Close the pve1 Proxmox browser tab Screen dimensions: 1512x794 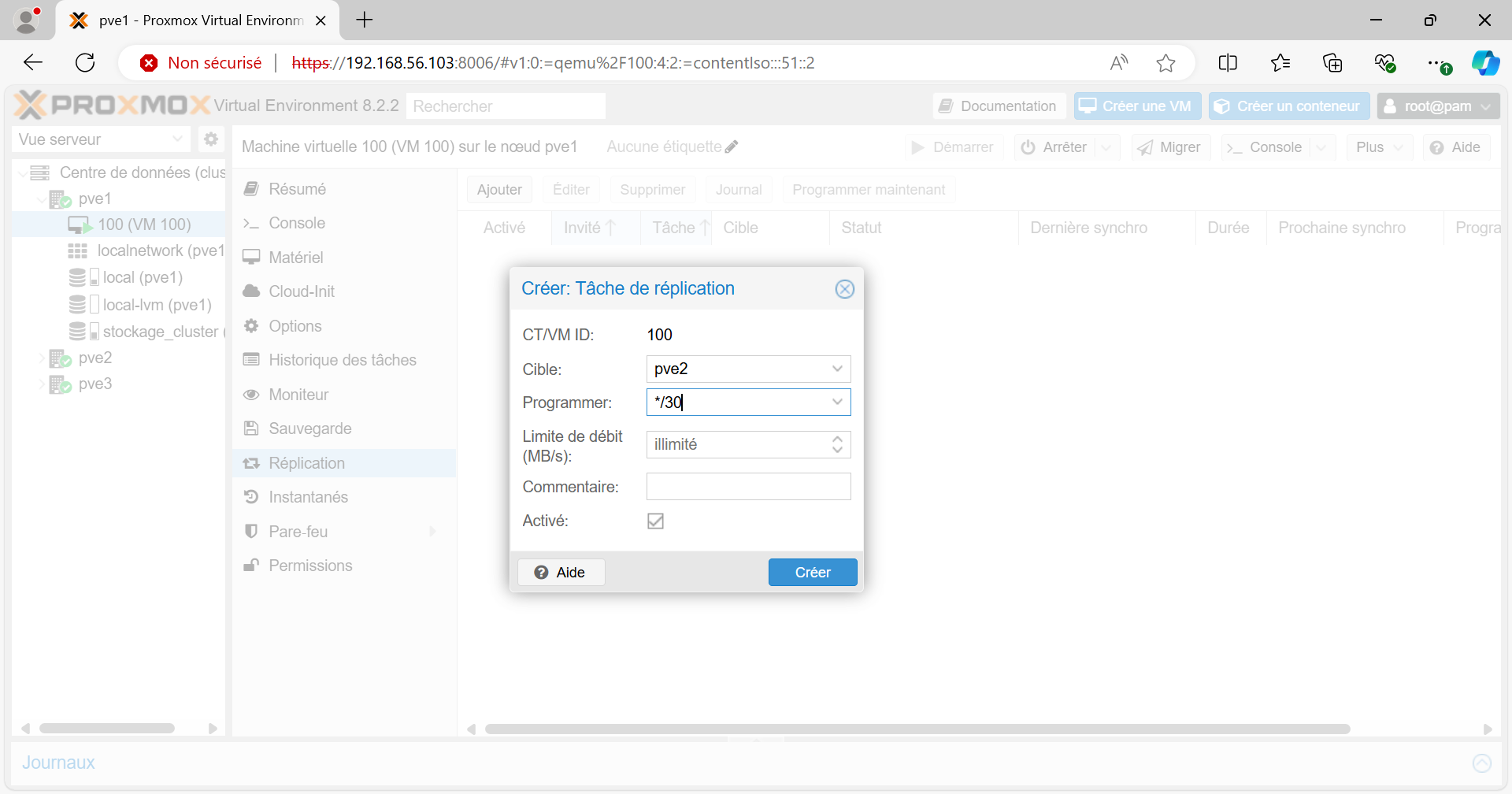[x=321, y=20]
